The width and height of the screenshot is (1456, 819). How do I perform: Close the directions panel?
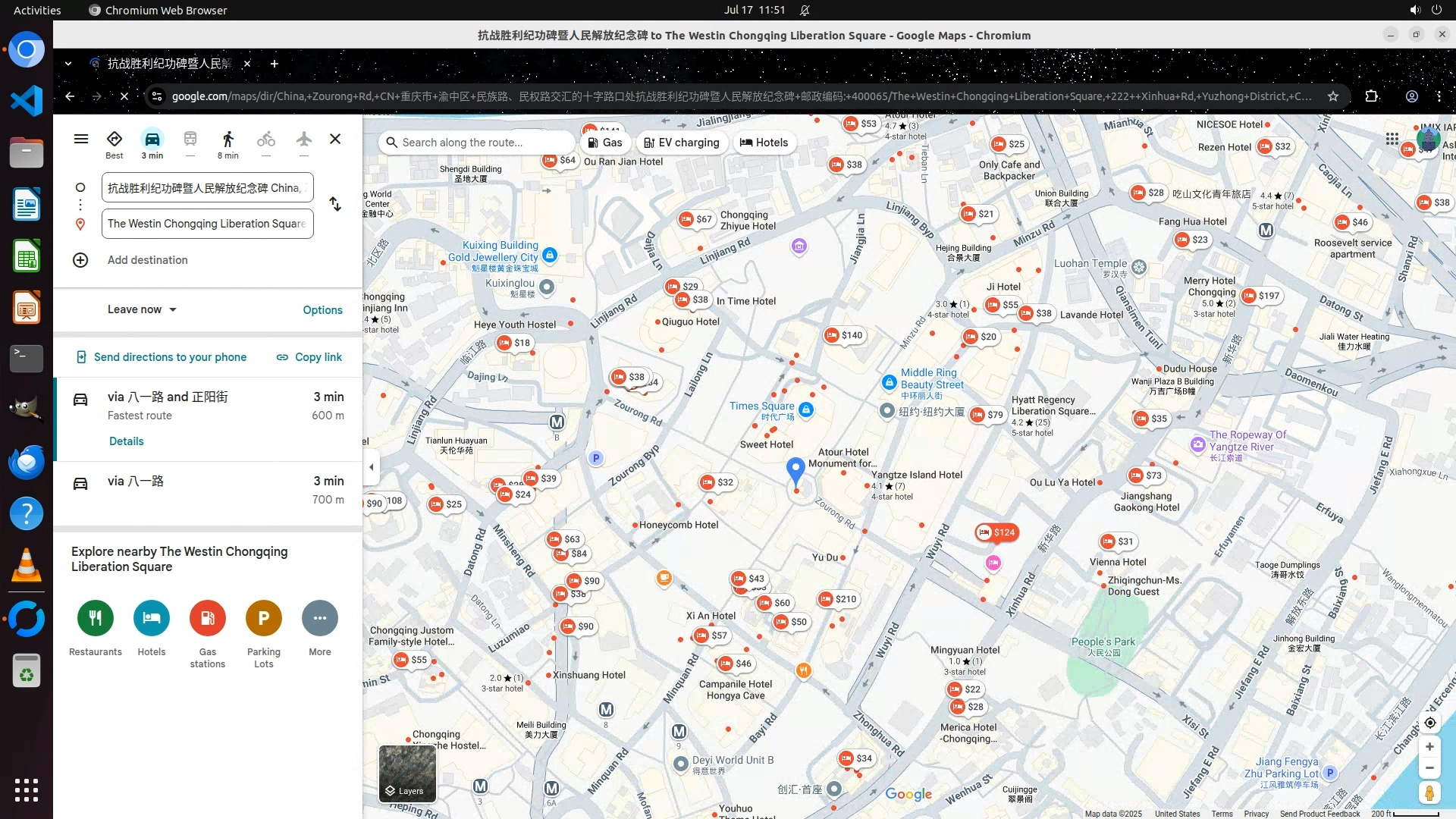click(x=335, y=139)
